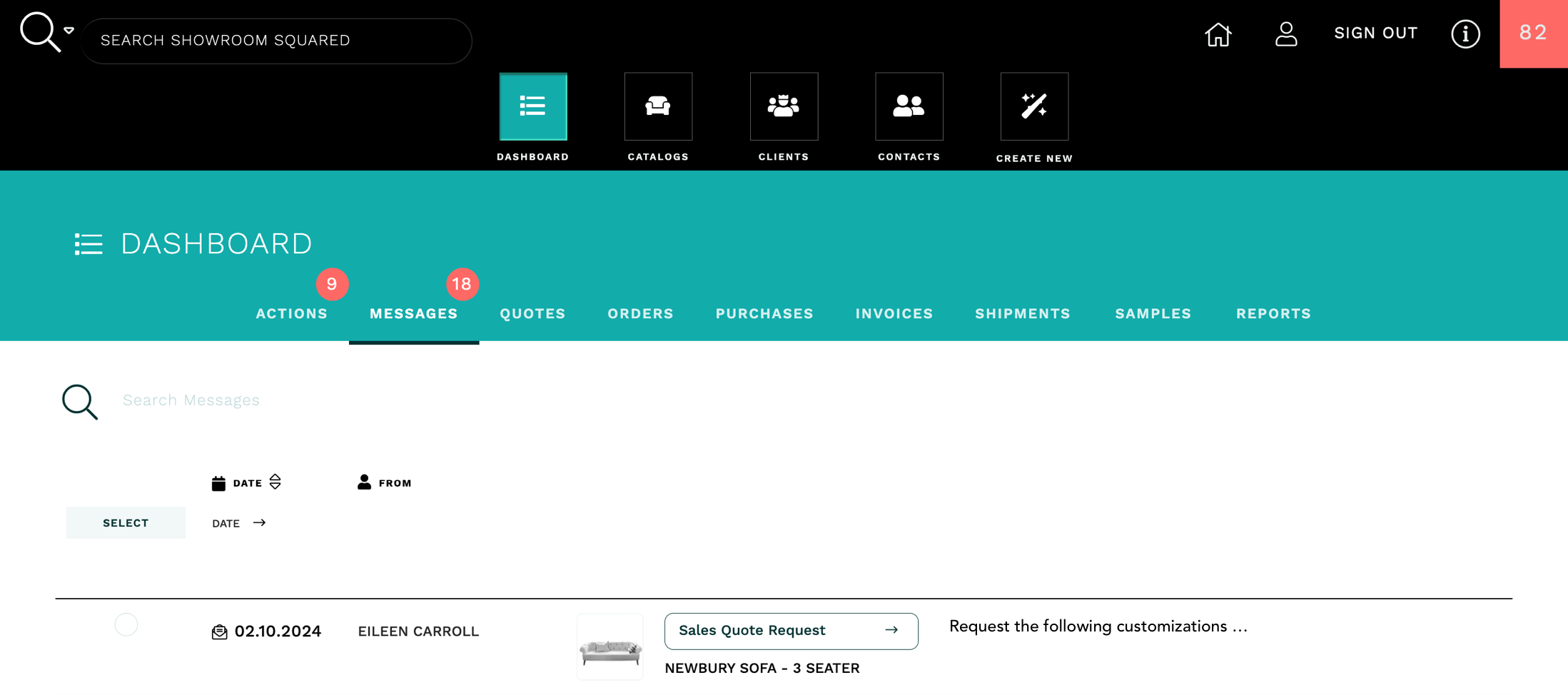
Task: Open the Contacts icon
Action: point(909,106)
